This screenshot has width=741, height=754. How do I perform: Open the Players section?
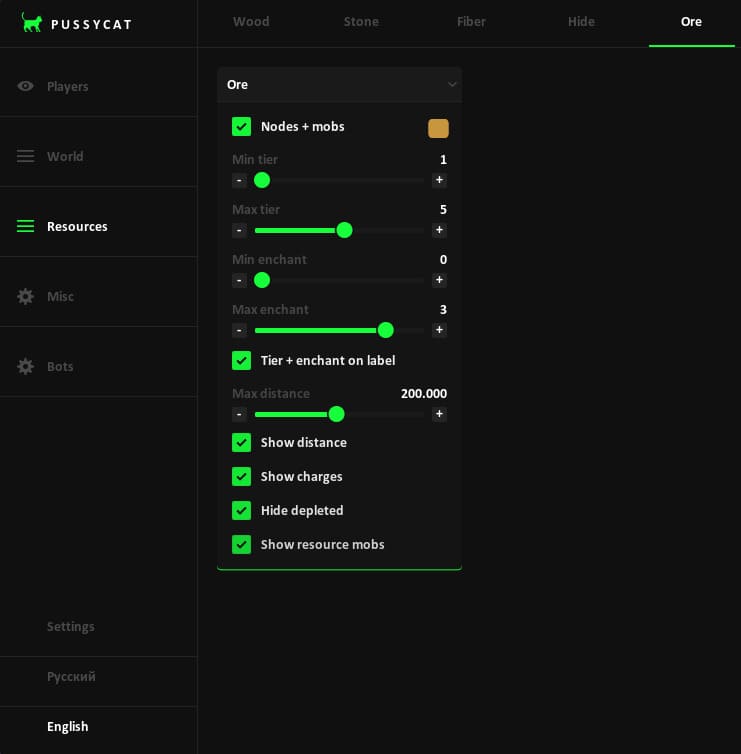99,87
